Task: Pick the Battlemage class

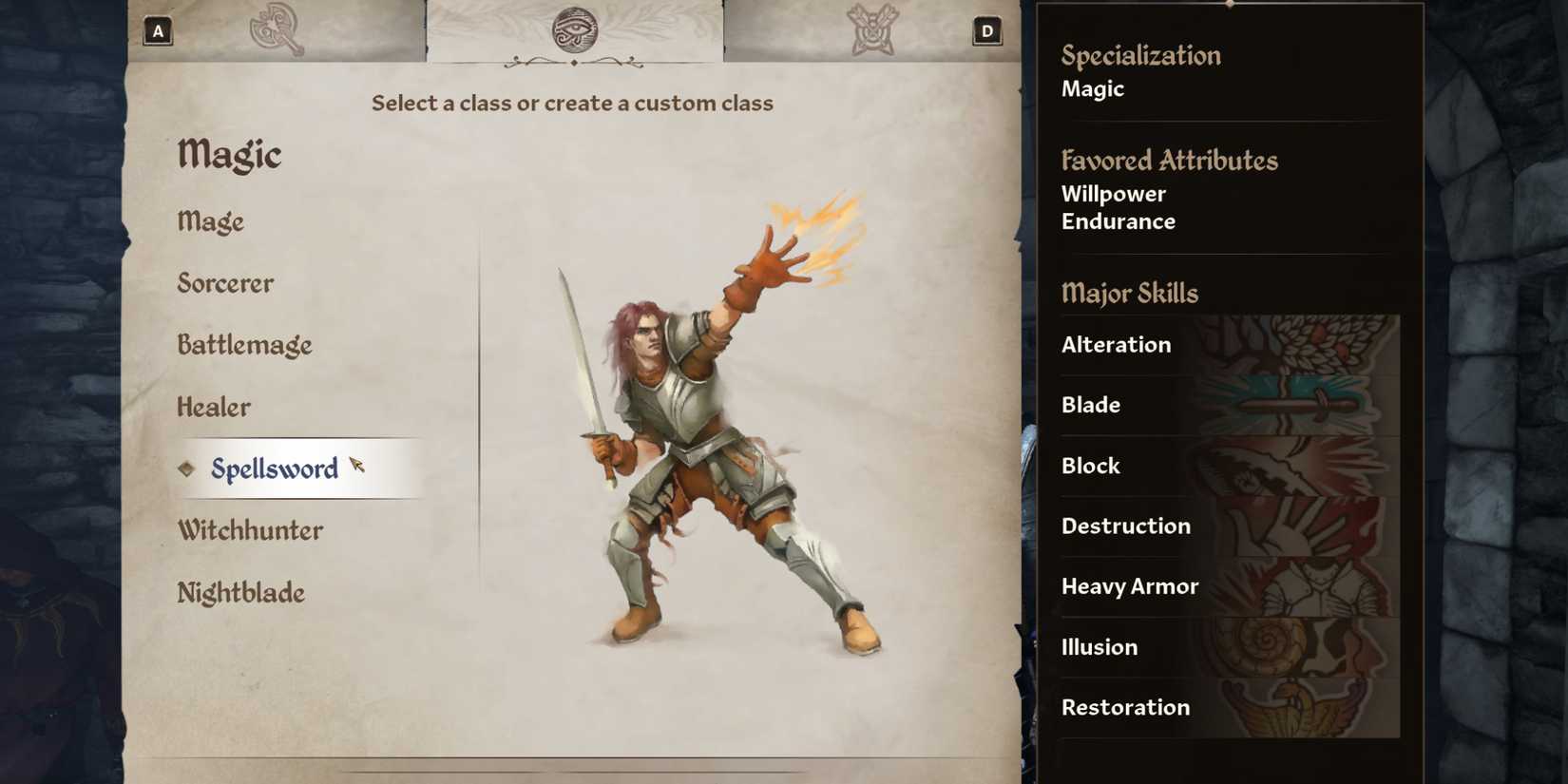Action: (x=244, y=345)
